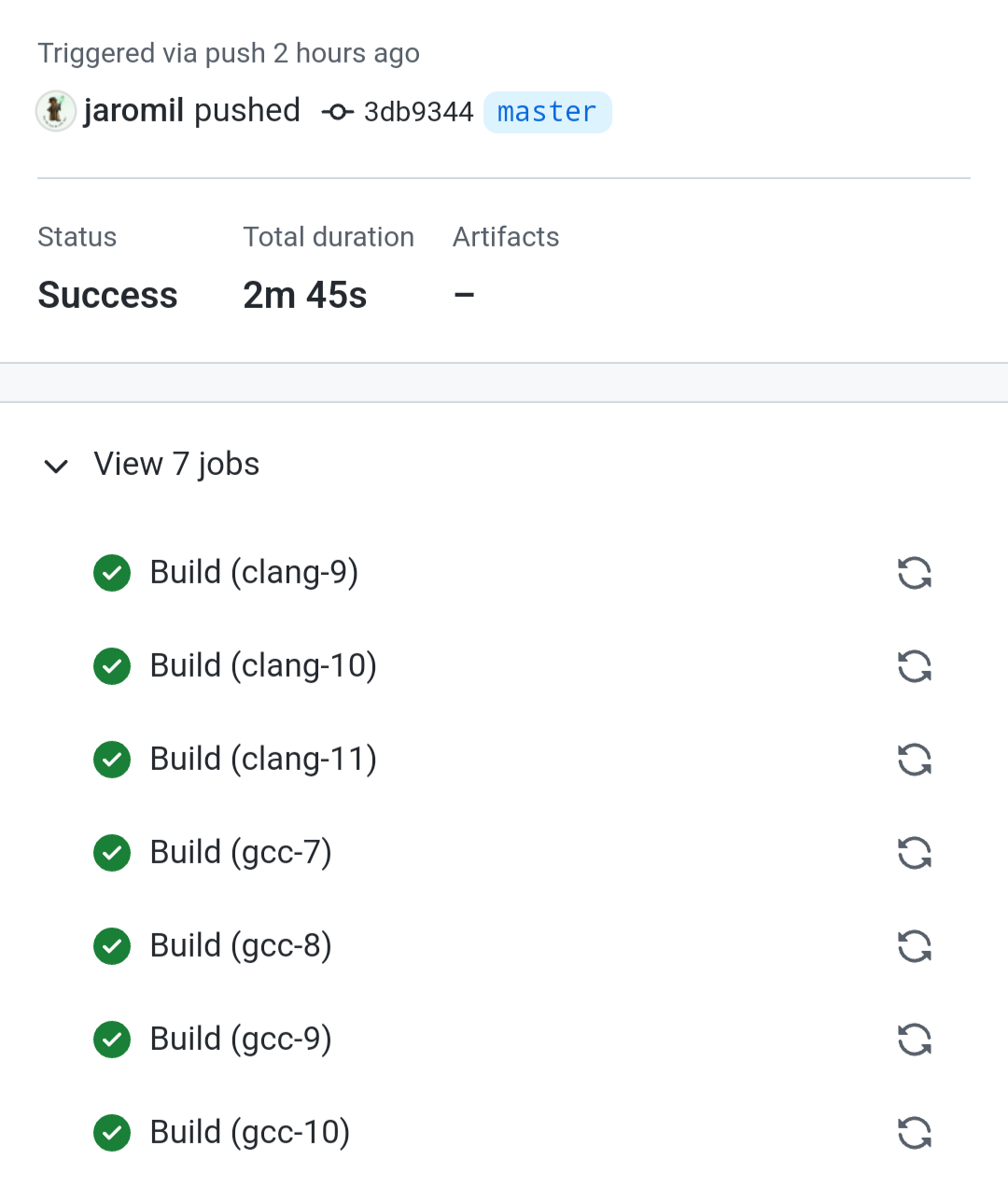Click jaromil's avatar image
The width and height of the screenshot is (1008, 1202).
point(56,111)
